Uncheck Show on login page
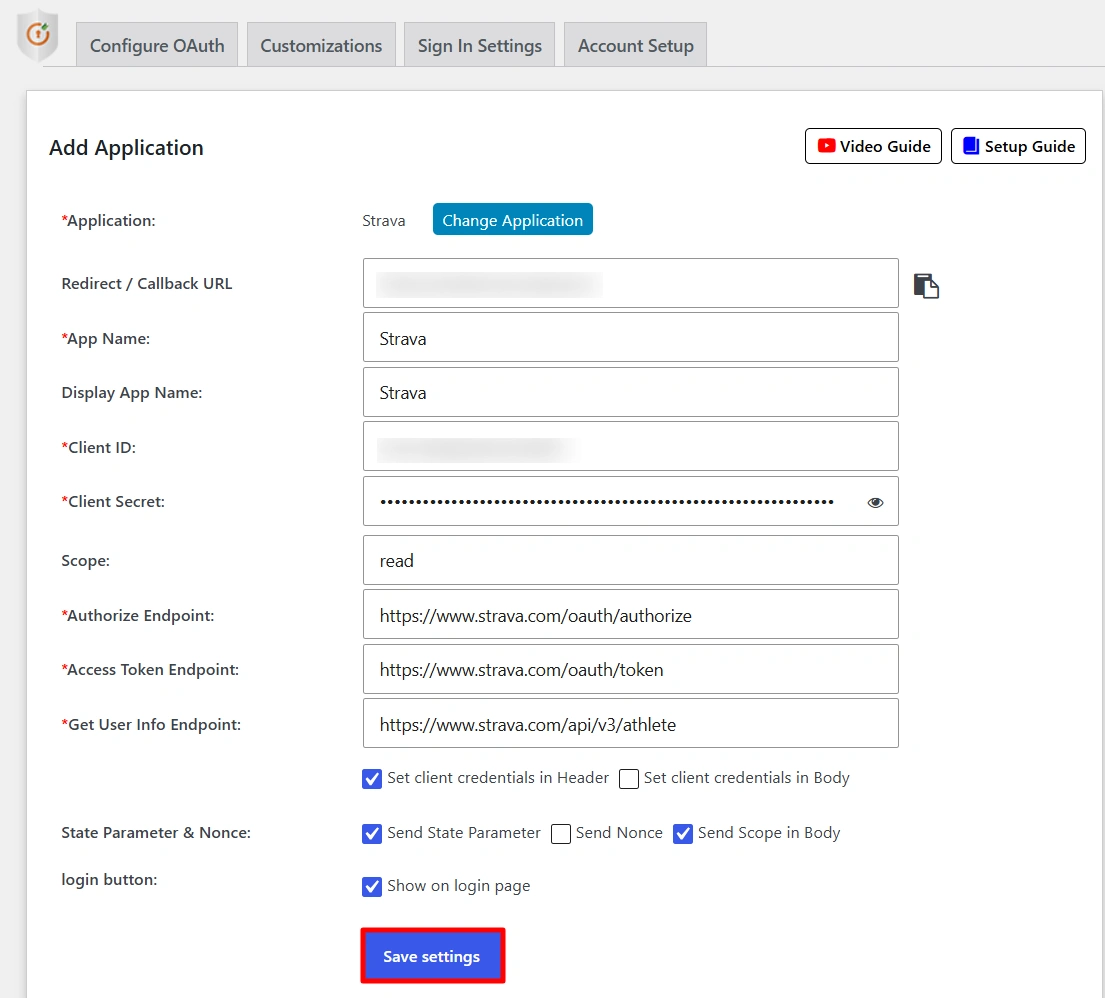This screenshot has height=998, width=1105. pos(372,886)
